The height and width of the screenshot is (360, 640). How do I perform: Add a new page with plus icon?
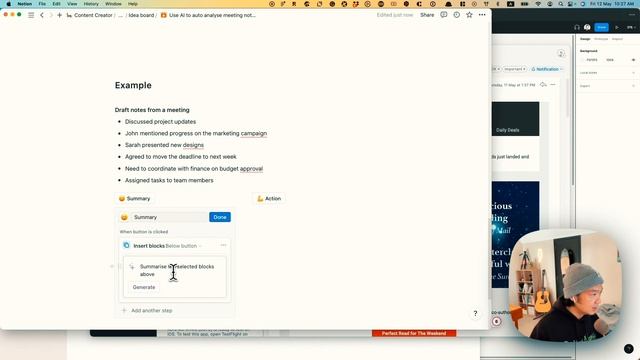tap(60, 15)
